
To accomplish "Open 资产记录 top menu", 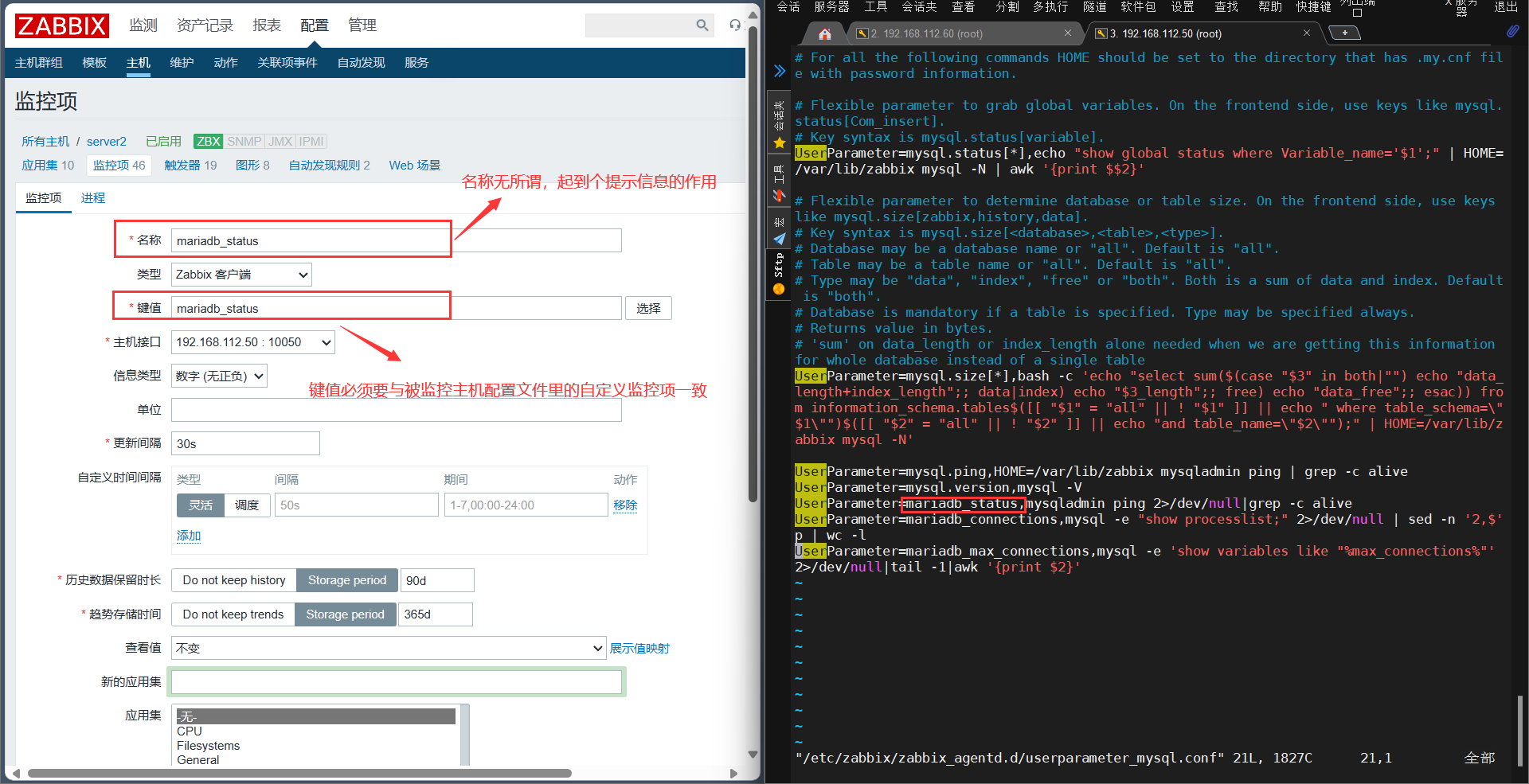I will coord(205,25).
